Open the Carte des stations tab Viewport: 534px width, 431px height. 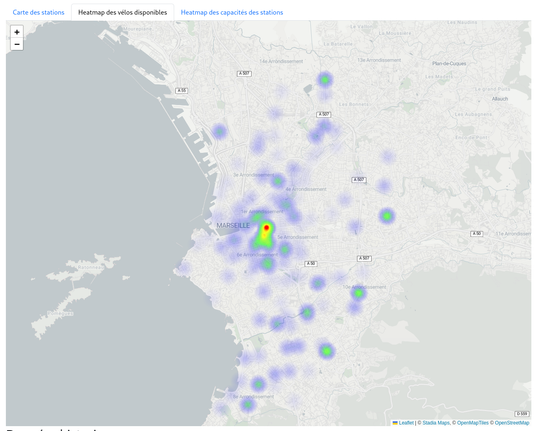pyautogui.click(x=38, y=12)
